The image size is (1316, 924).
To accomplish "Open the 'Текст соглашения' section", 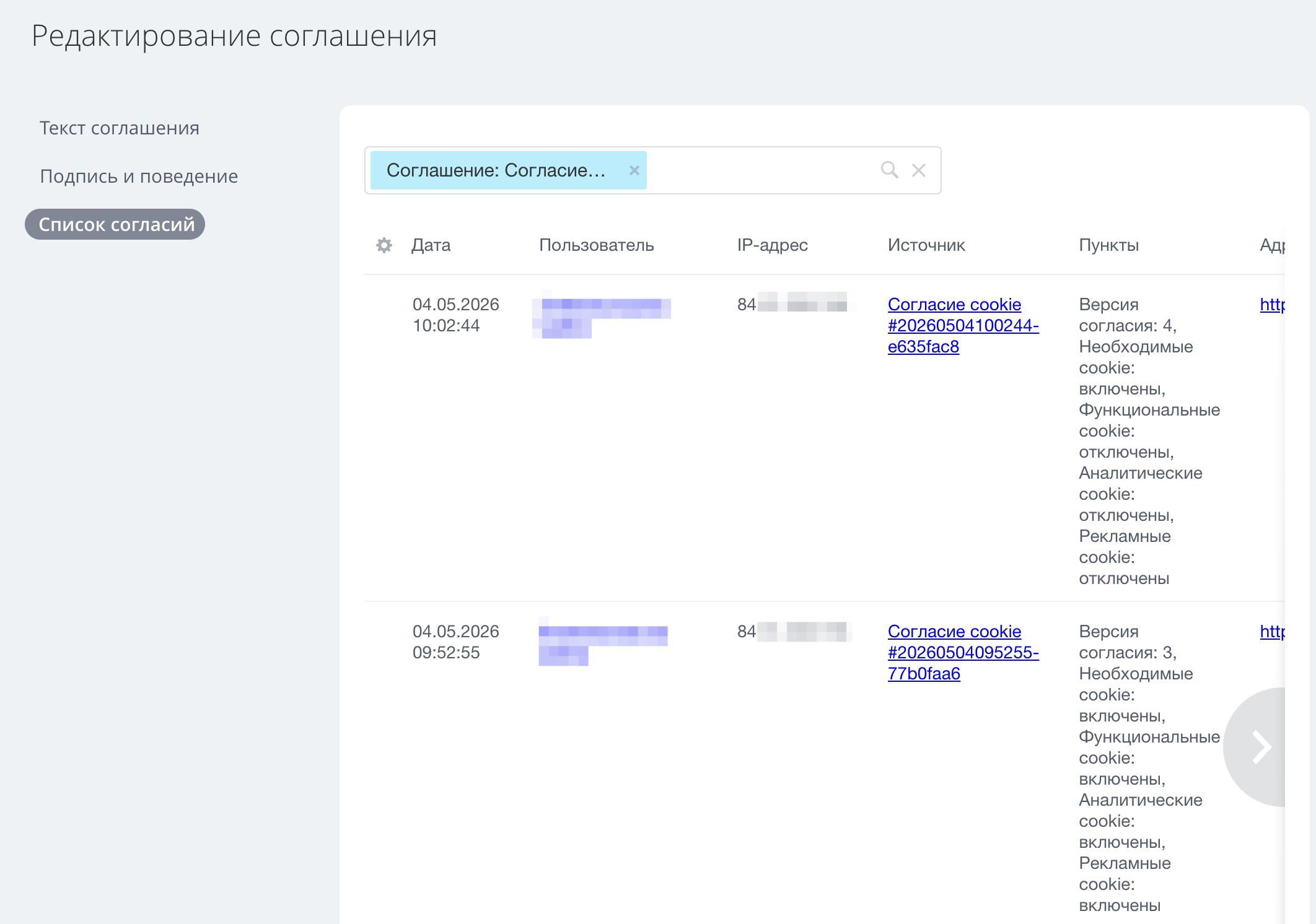I will [x=120, y=128].
